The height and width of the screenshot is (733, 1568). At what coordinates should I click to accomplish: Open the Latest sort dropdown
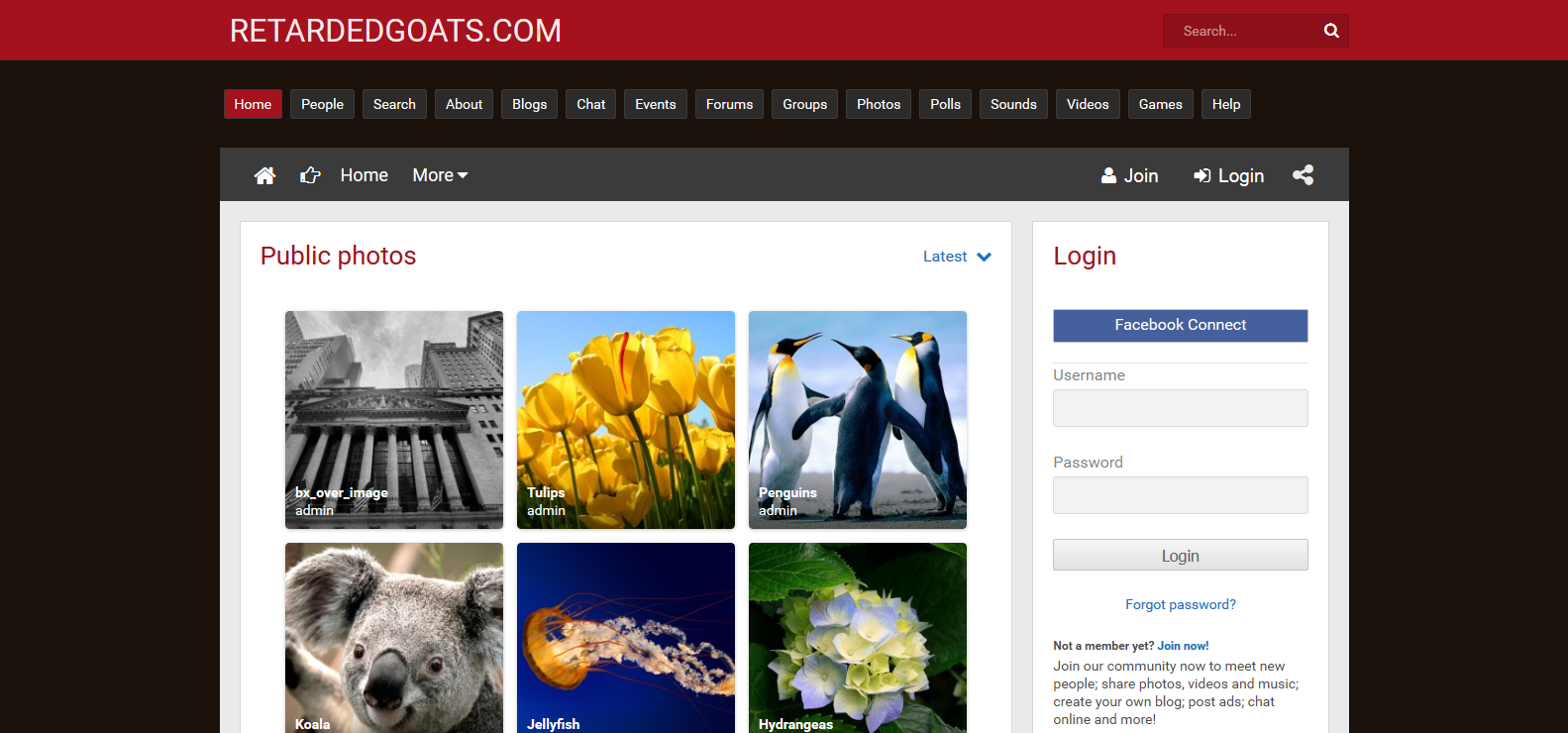coord(956,257)
